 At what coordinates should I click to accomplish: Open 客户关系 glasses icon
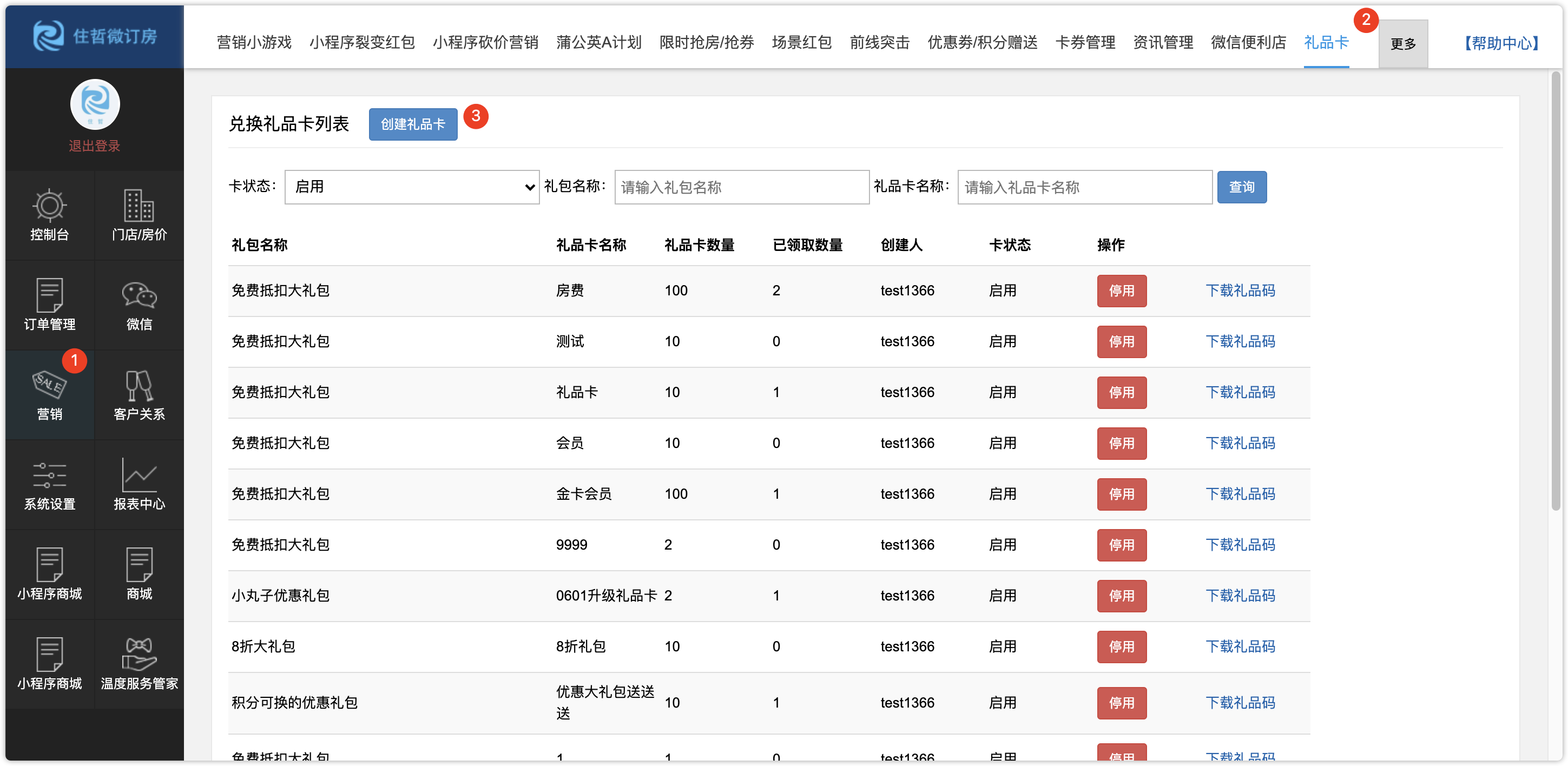pyautogui.click(x=139, y=386)
